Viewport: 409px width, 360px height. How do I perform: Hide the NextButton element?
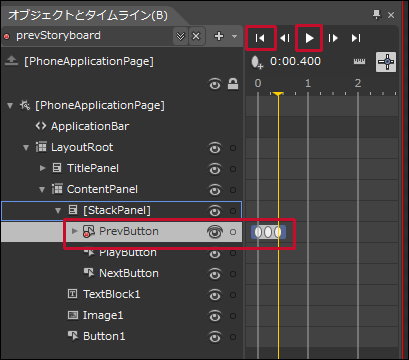tap(215, 274)
